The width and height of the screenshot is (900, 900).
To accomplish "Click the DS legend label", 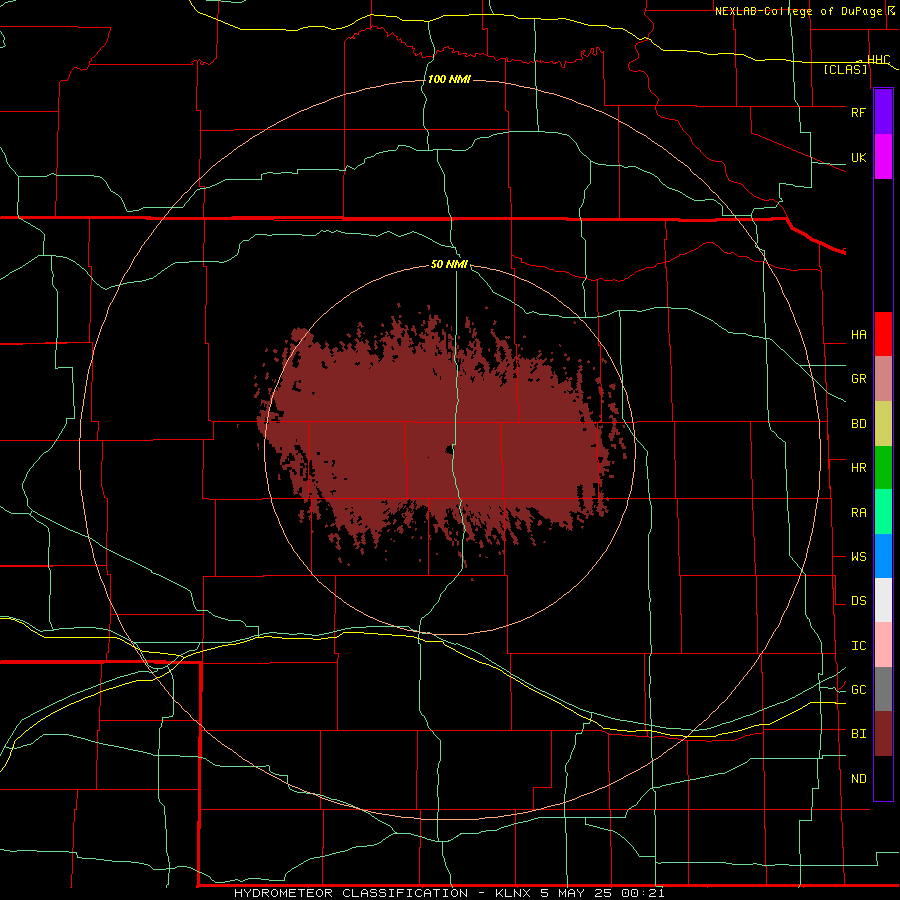I will pyautogui.click(x=858, y=601).
